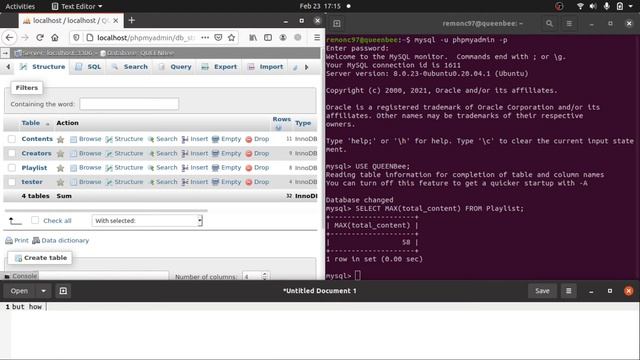This screenshot has height=360, width=640.
Task: Select the tester table checkbox
Action: tap(12, 182)
